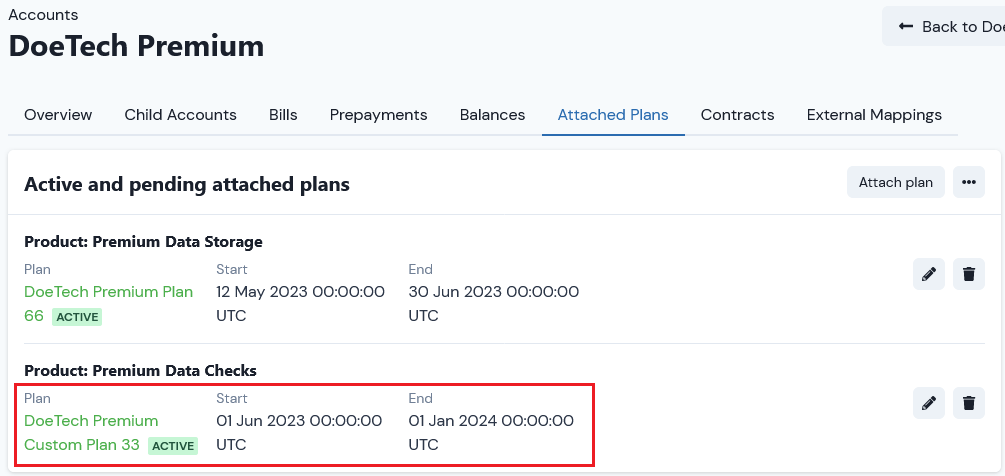
Task: Open the three-dots more options menu
Action: pyautogui.click(x=968, y=183)
